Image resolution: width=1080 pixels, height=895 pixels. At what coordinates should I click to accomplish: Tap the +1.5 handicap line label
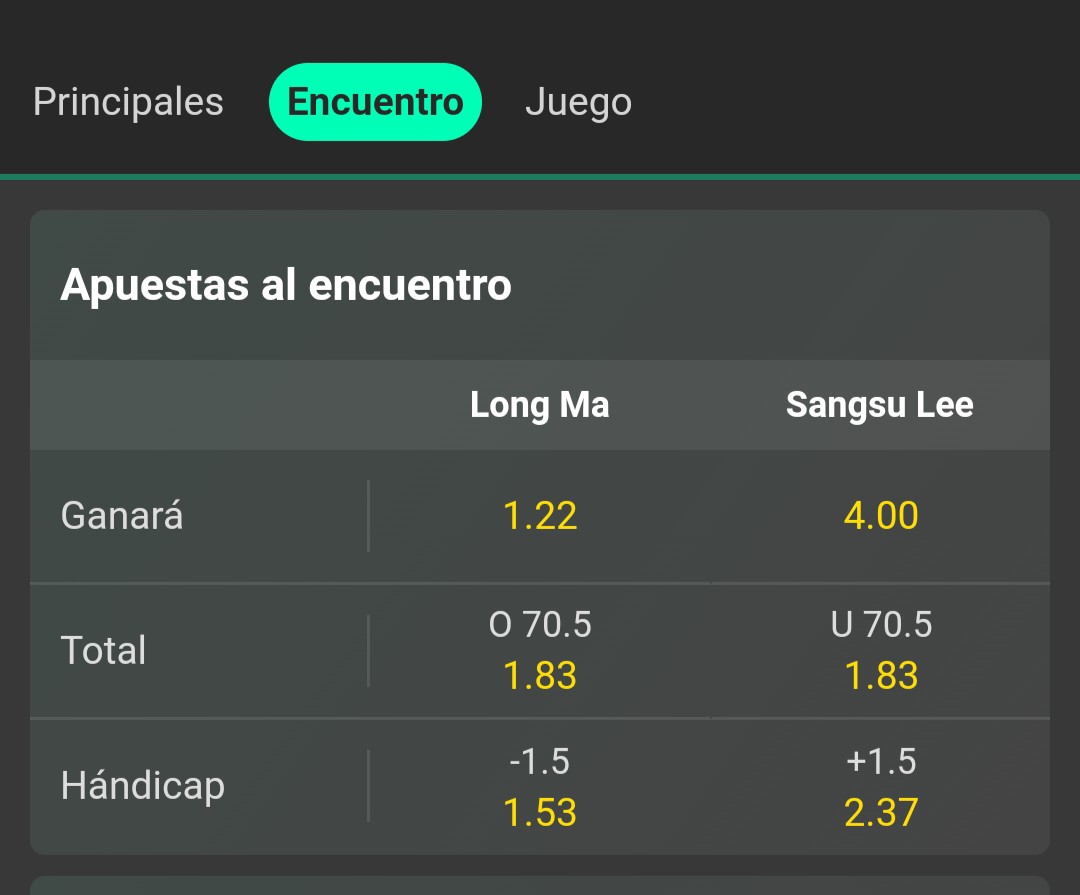pyautogui.click(x=881, y=761)
